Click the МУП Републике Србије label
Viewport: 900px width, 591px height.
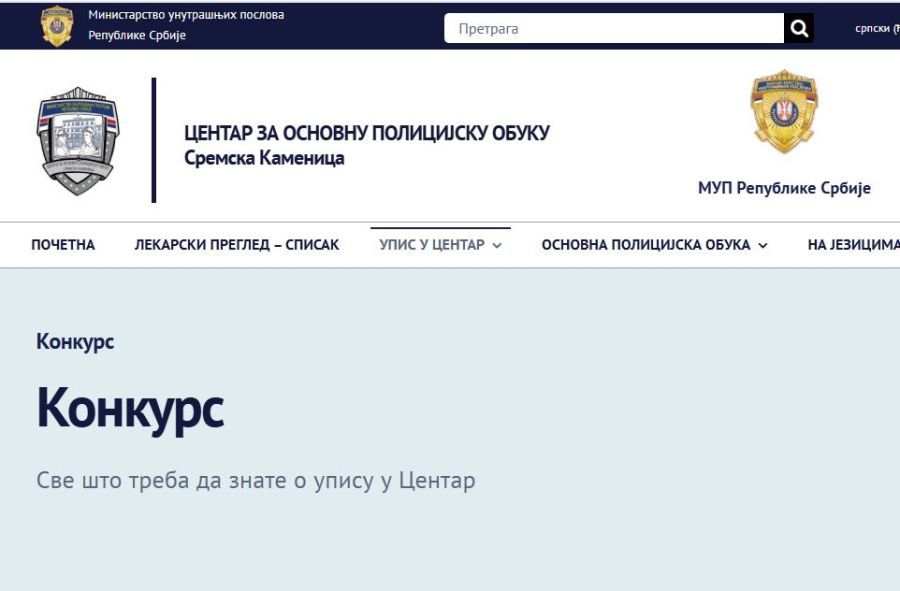pyautogui.click(x=784, y=188)
